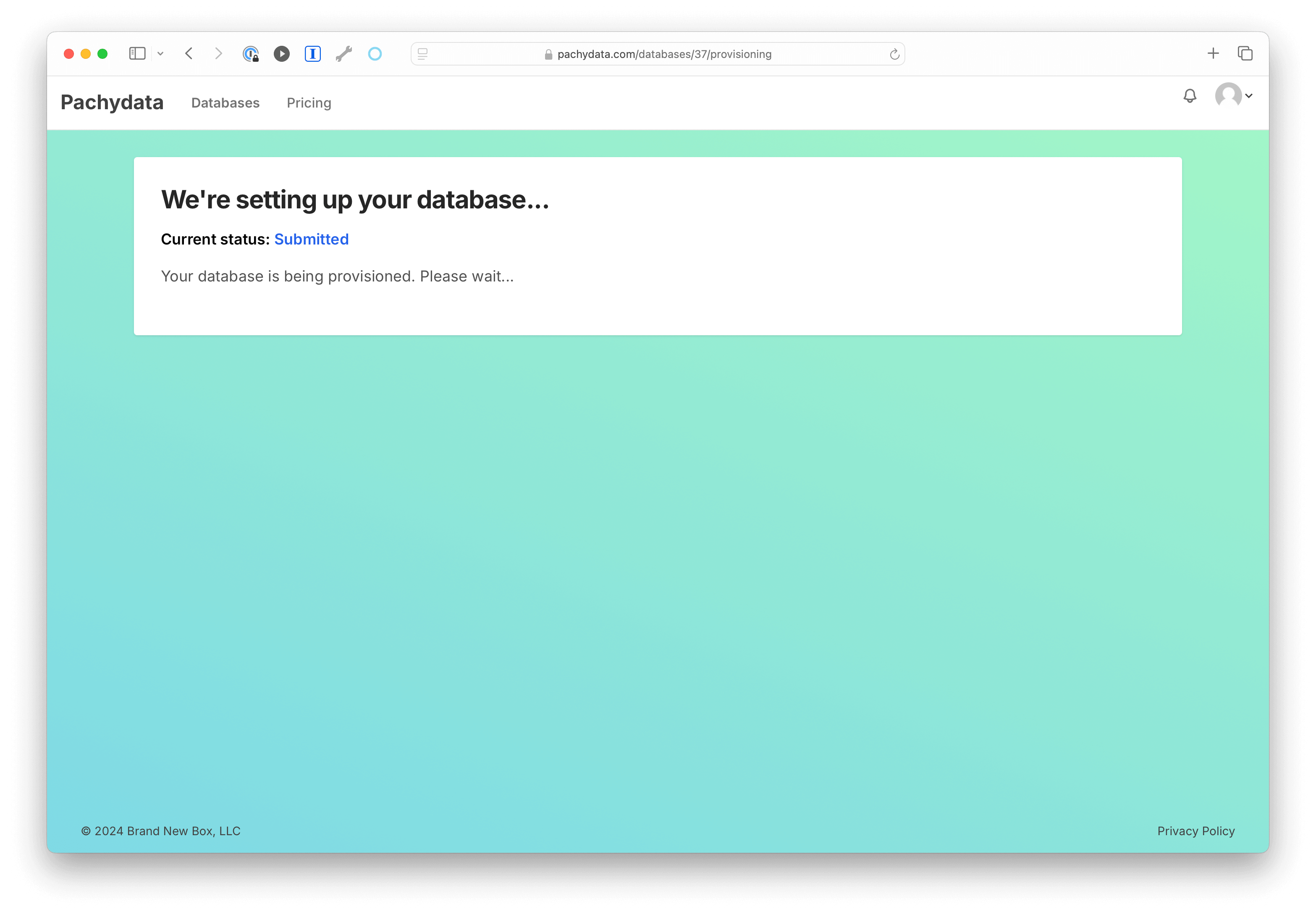Open the notifications bell
Image resolution: width=1316 pixels, height=915 pixels.
1190,96
